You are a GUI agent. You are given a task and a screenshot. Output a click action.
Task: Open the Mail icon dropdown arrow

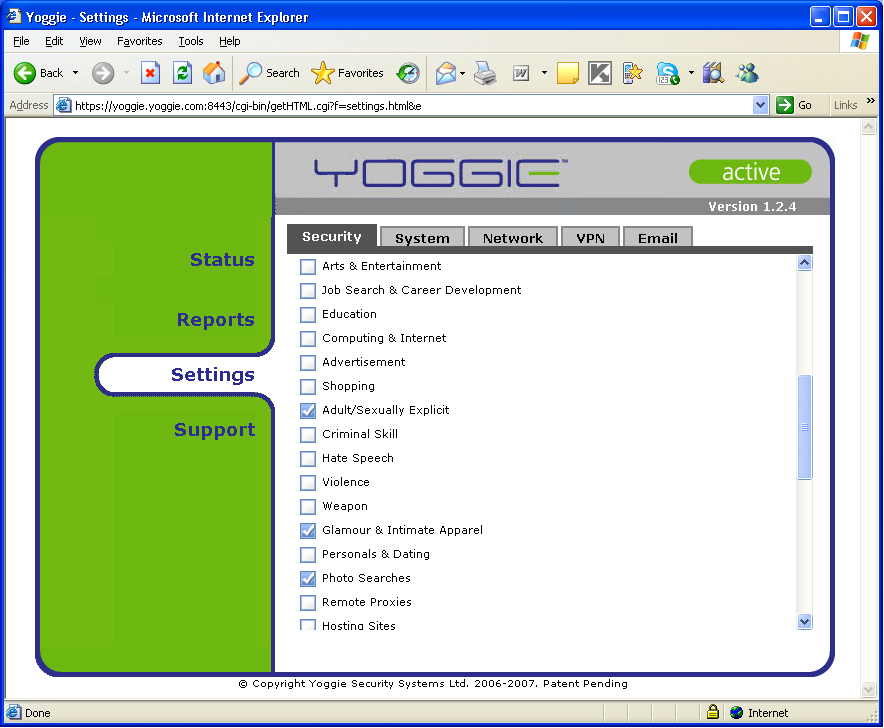[462, 73]
